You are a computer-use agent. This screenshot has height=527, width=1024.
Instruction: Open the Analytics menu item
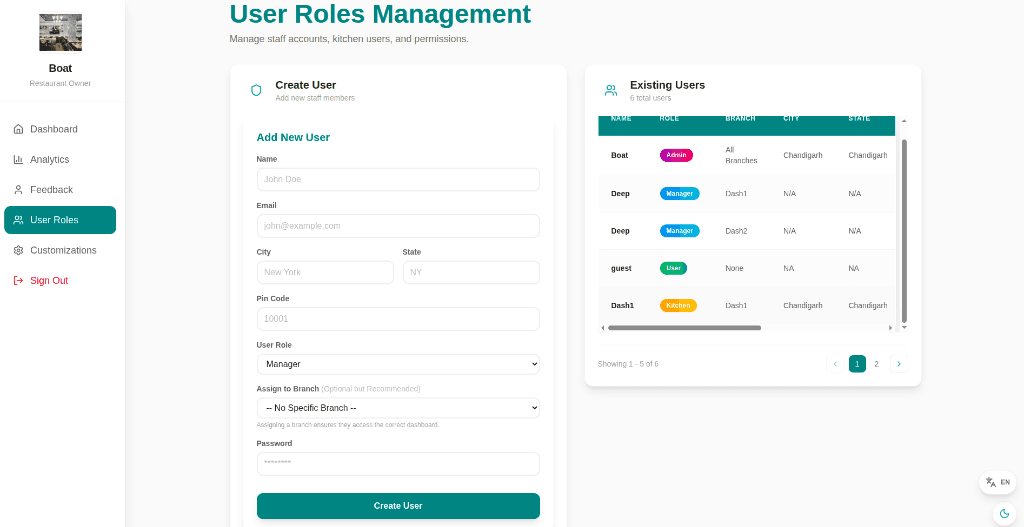point(60,159)
